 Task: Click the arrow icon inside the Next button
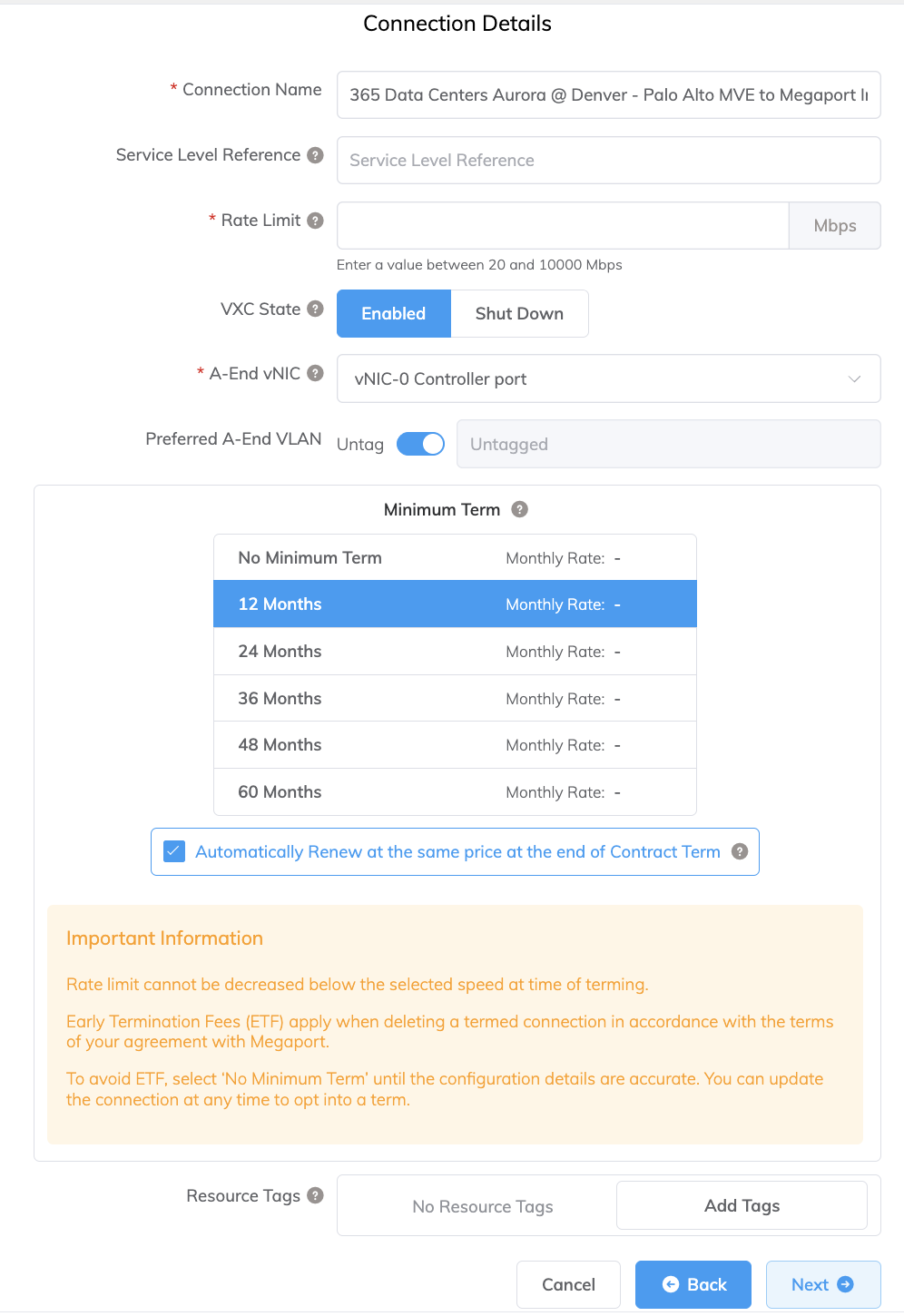[847, 1284]
